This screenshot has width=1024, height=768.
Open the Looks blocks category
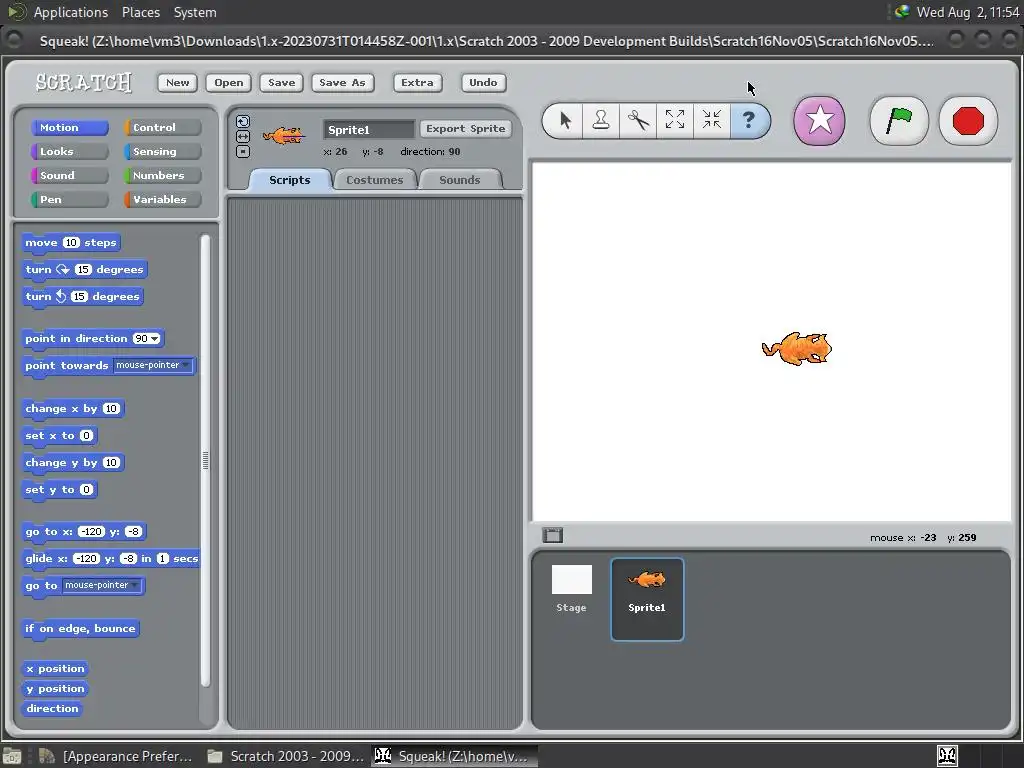coord(69,152)
